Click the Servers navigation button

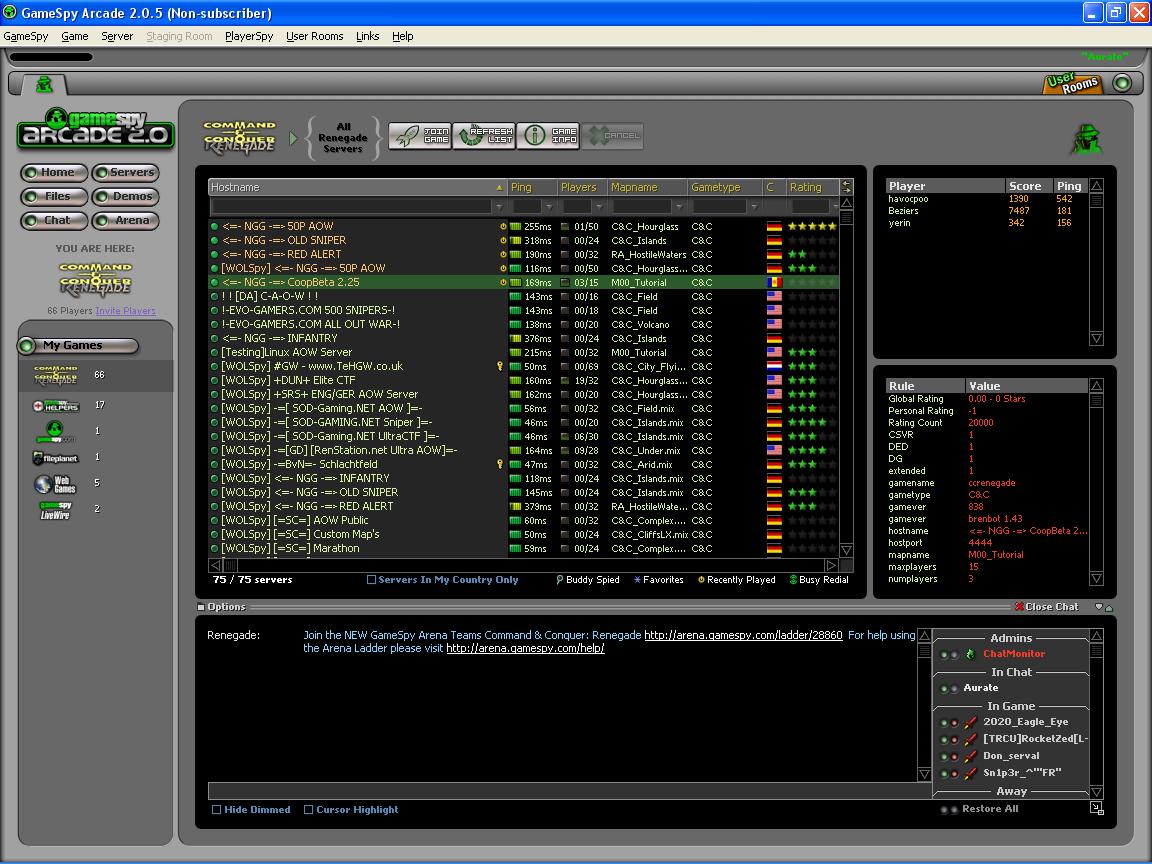tap(126, 172)
